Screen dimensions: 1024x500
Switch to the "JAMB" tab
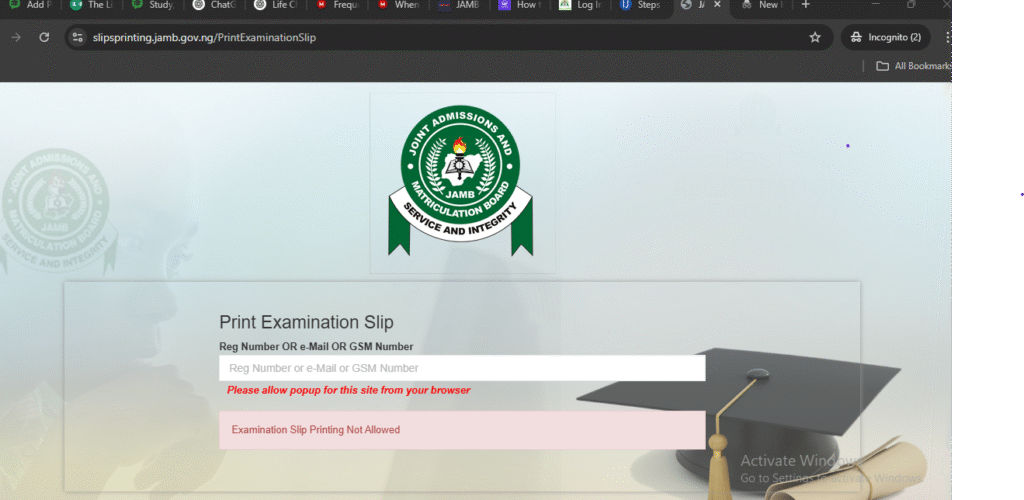[461, 5]
